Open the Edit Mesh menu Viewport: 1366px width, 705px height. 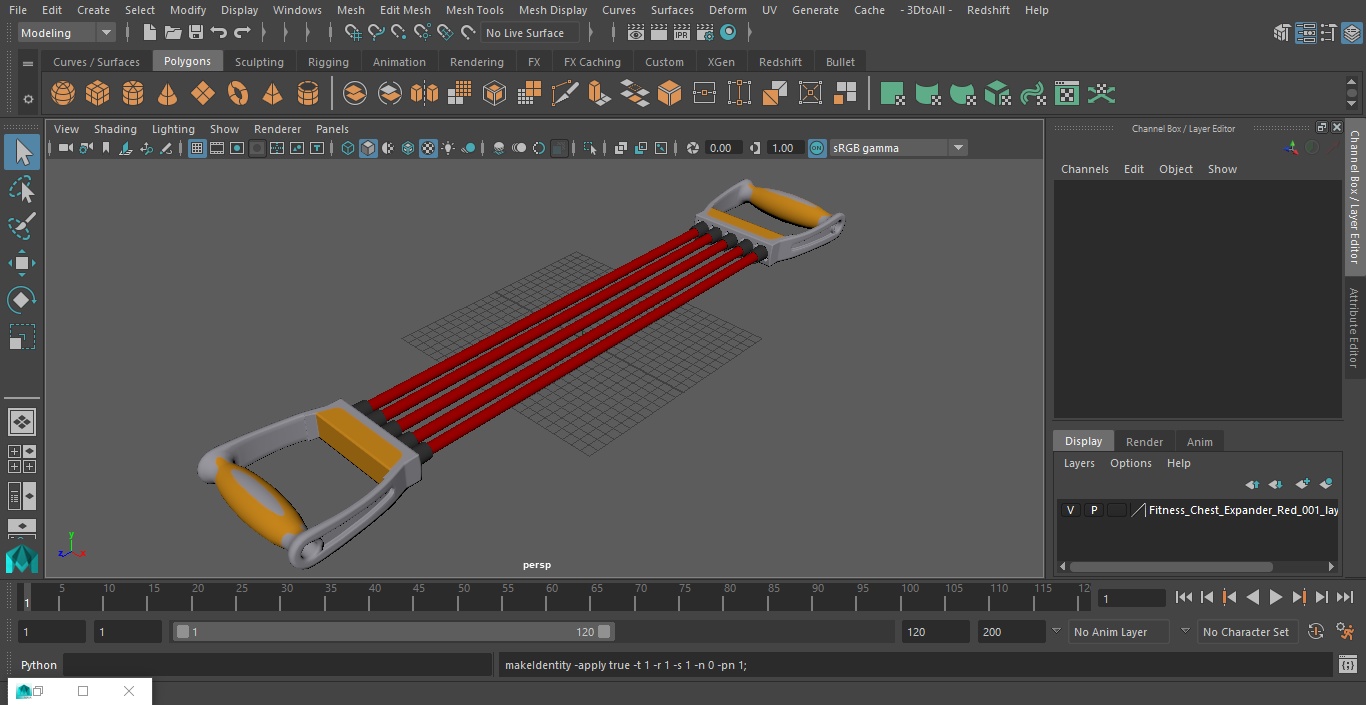pyautogui.click(x=405, y=10)
